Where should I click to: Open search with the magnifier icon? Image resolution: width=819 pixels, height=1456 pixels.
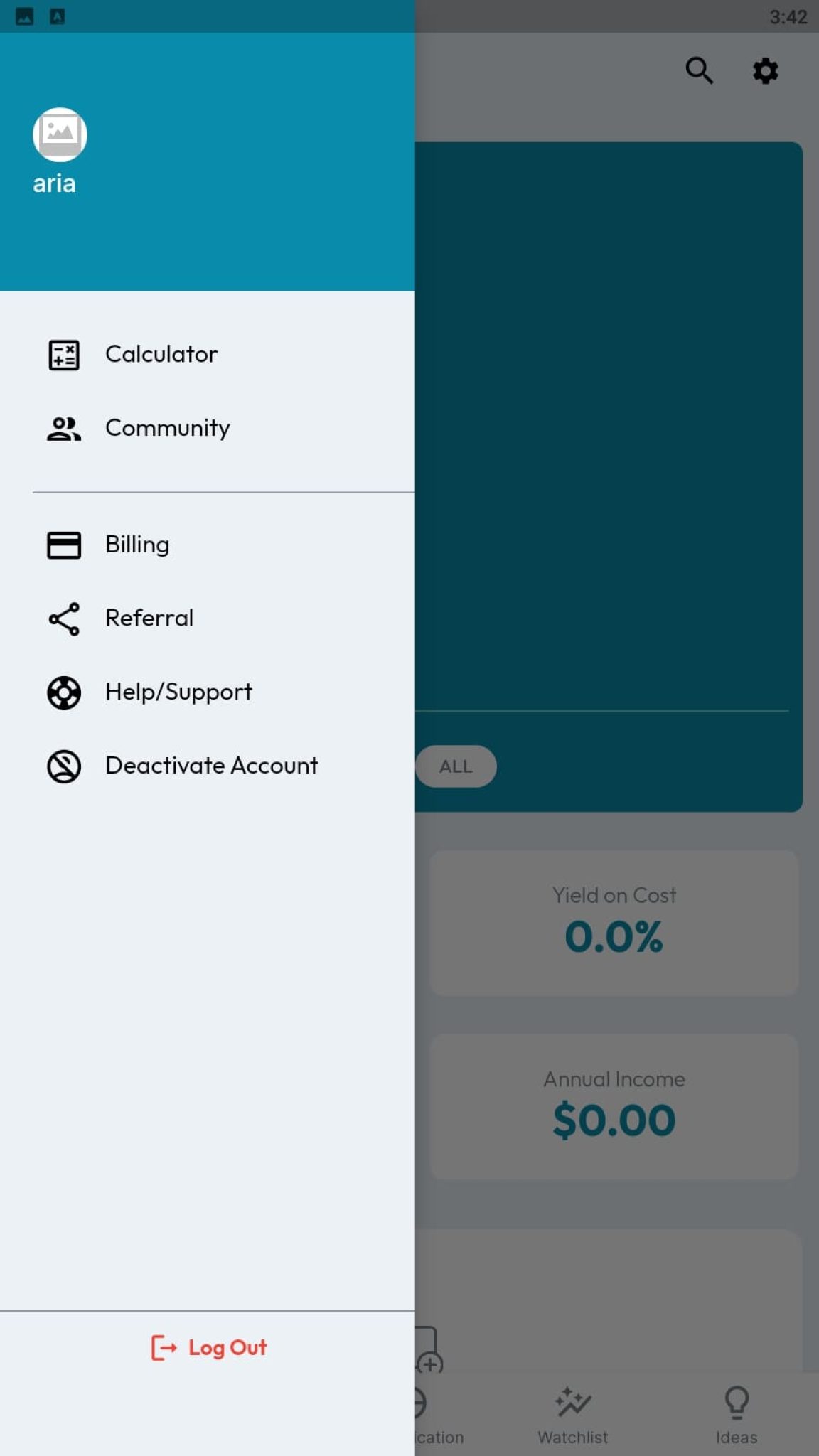tap(700, 70)
